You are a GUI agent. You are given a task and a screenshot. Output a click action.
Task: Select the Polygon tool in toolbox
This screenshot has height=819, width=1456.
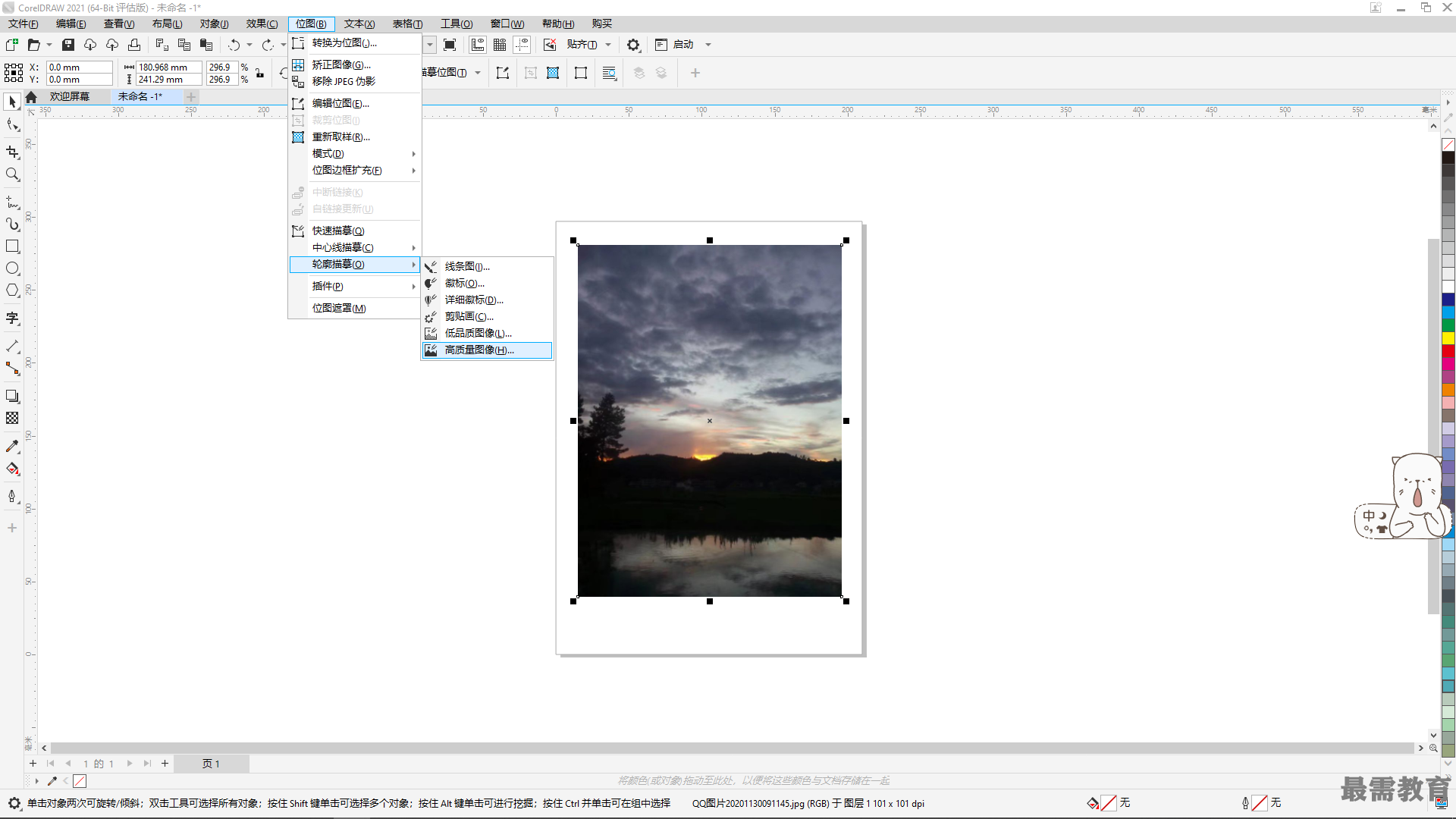point(12,290)
